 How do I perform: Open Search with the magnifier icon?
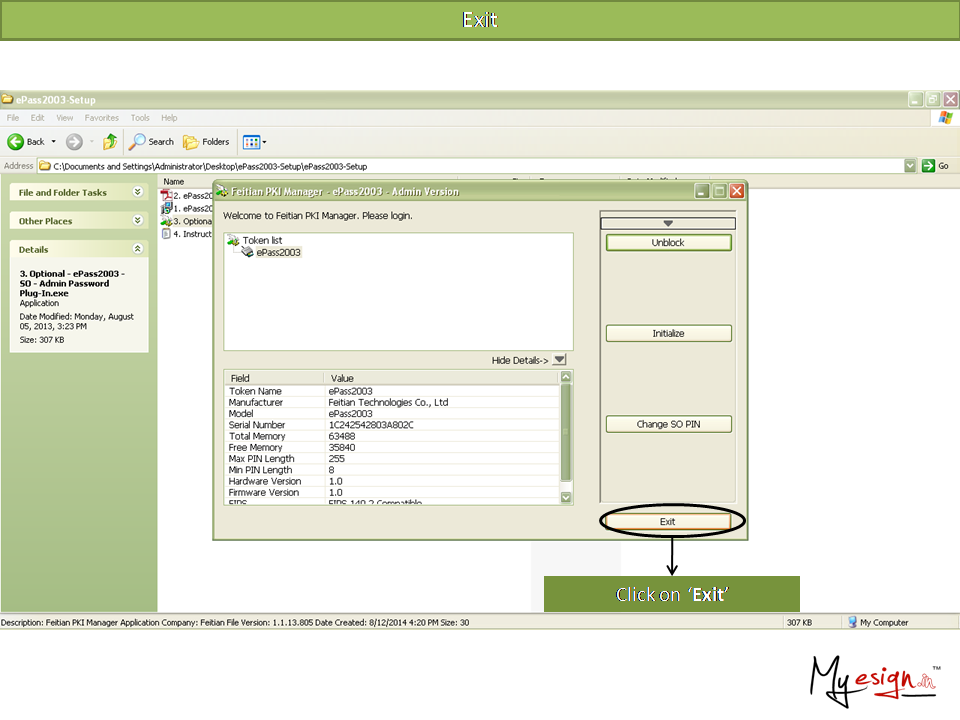(x=138, y=142)
